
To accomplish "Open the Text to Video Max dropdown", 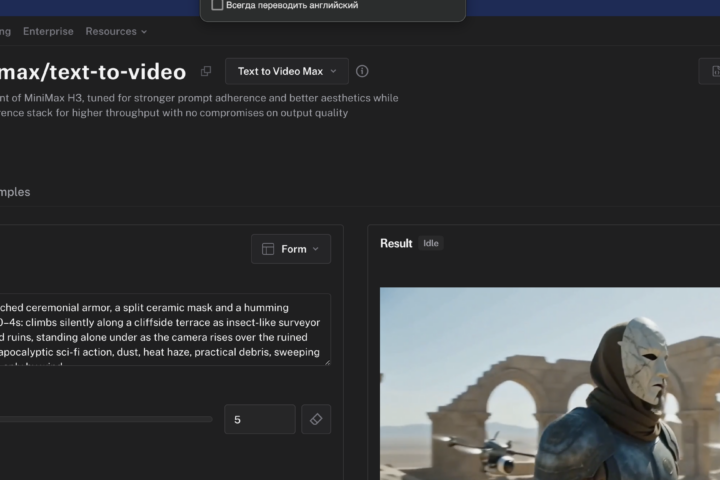I will click(x=287, y=71).
